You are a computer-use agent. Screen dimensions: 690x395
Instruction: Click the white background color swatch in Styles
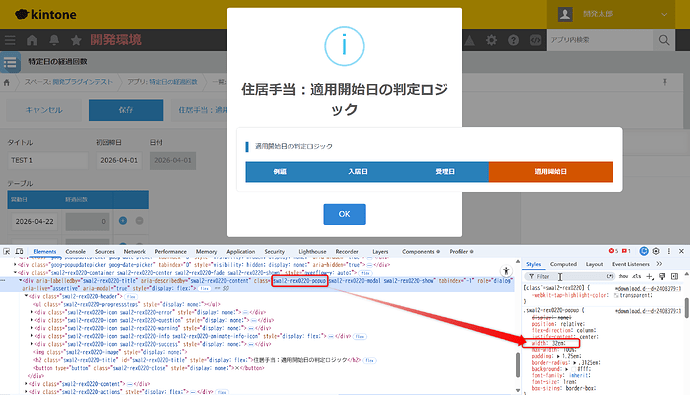coord(574,369)
